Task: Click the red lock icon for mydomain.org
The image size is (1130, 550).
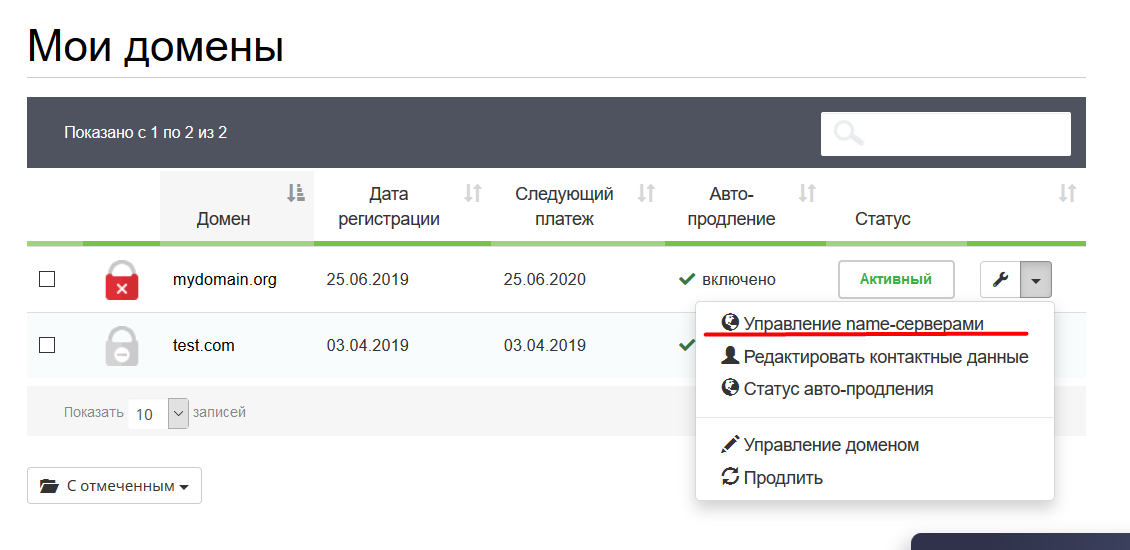Action: click(122, 280)
